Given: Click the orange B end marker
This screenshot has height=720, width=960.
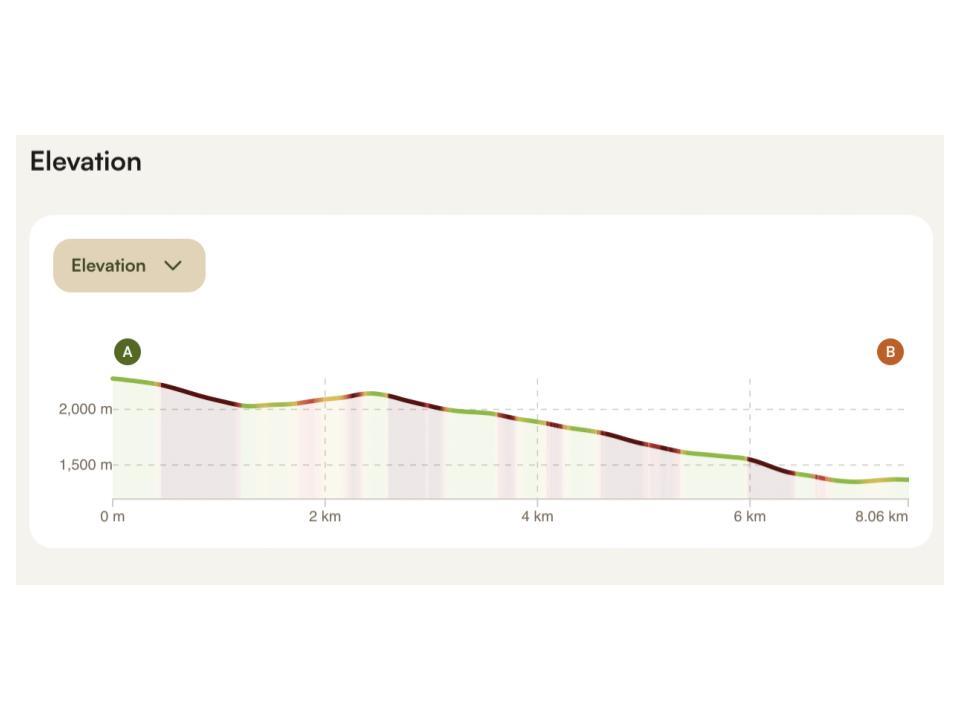Looking at the screenshot, I should pyautogui.click(x=890, y=352).
